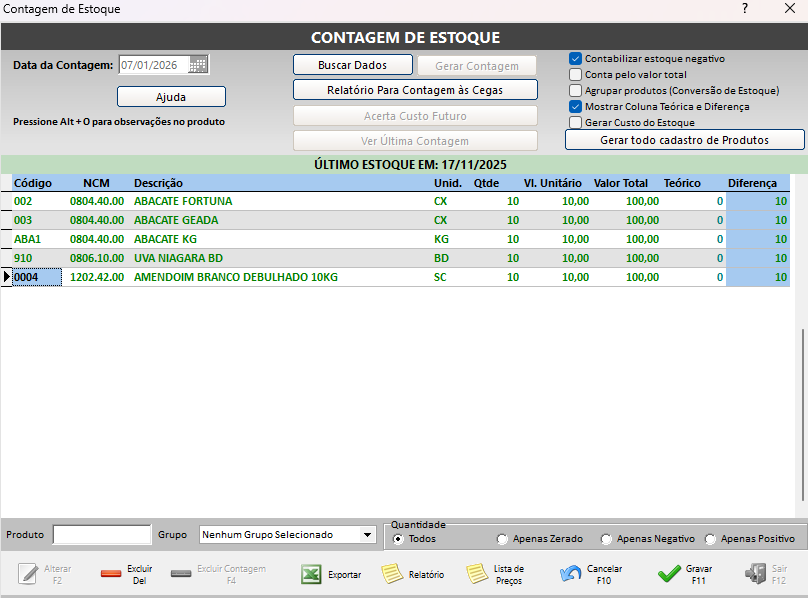Click the red Excluir minus icon
The width and height of the screenshot is (808, 598).
coord(111,575)
